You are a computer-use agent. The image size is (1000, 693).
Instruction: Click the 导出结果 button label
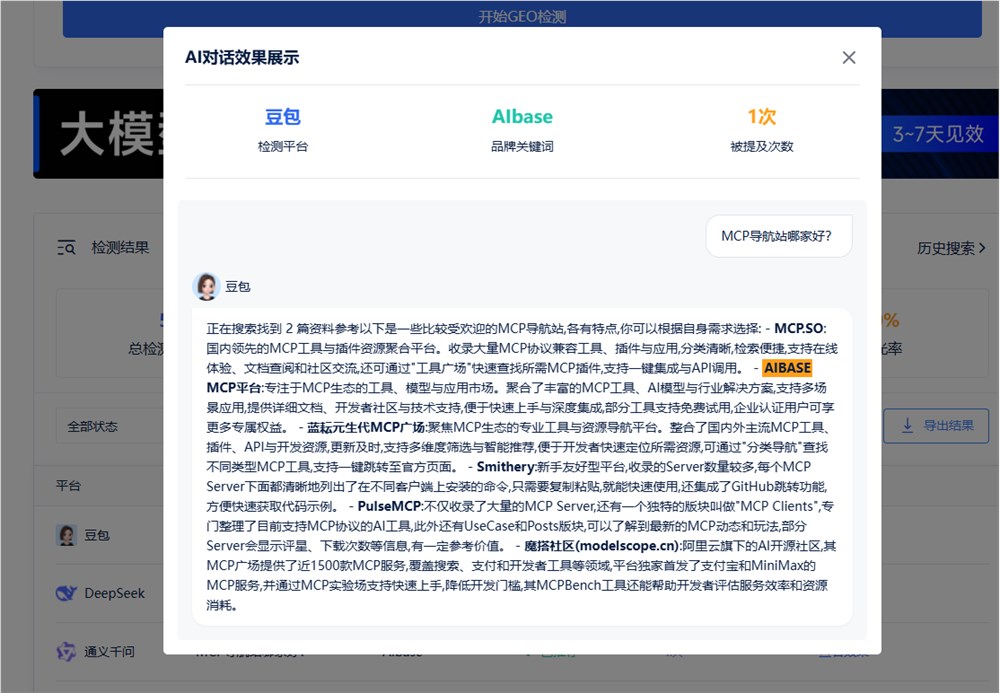click(x=947, y=425)
